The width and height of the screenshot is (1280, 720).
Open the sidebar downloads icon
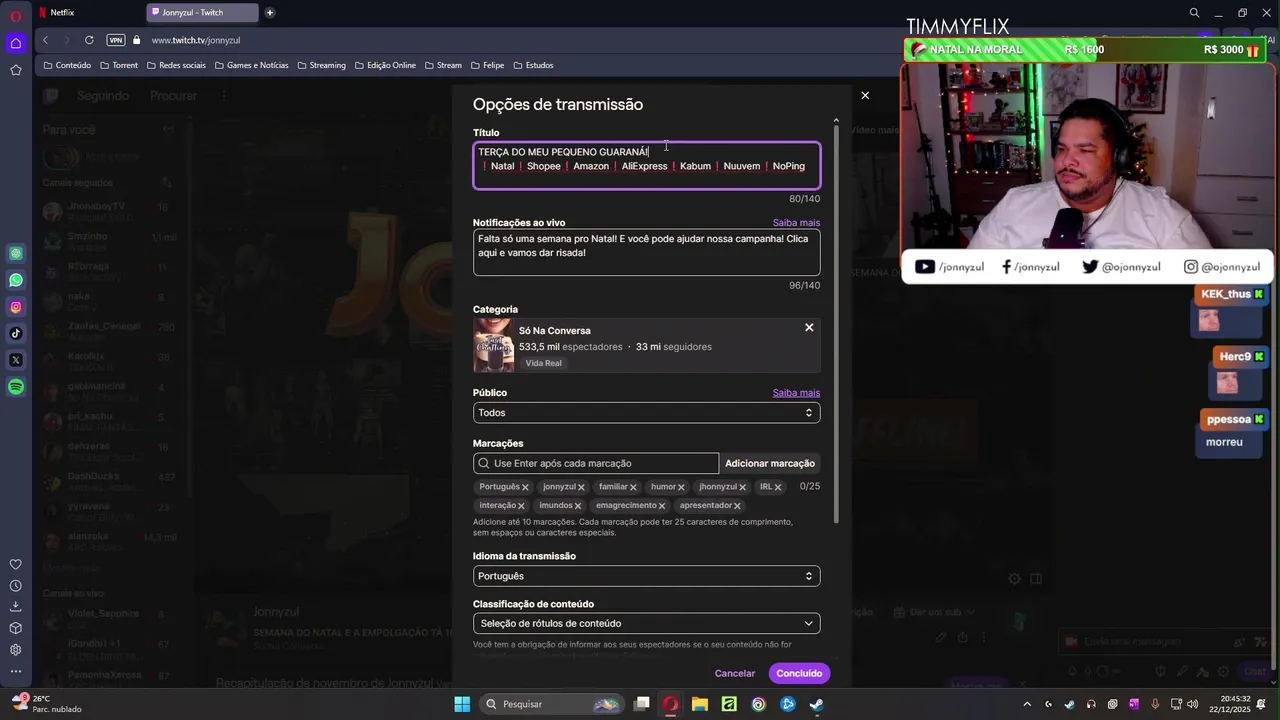(16, 607)
